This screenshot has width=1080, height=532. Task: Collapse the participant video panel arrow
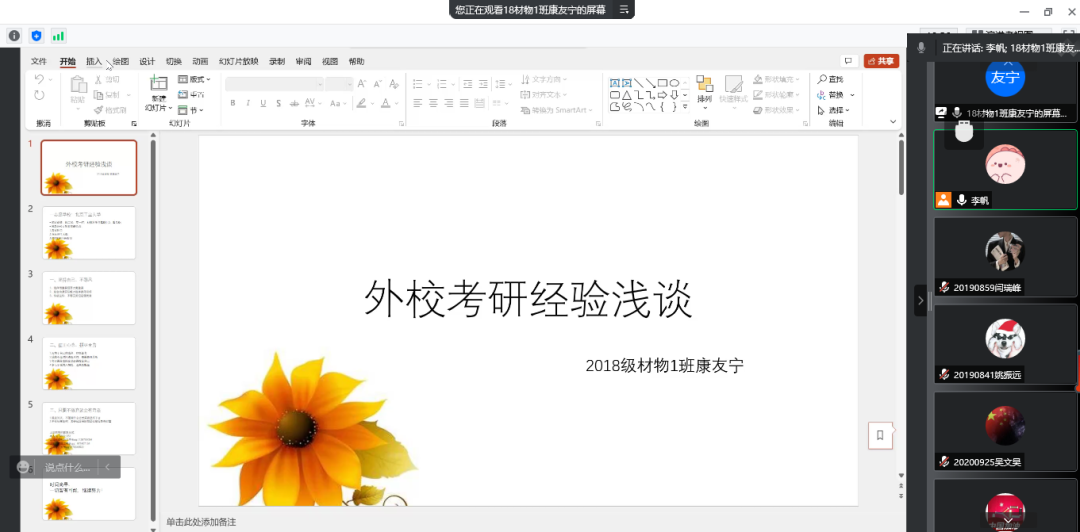point(920,300)
